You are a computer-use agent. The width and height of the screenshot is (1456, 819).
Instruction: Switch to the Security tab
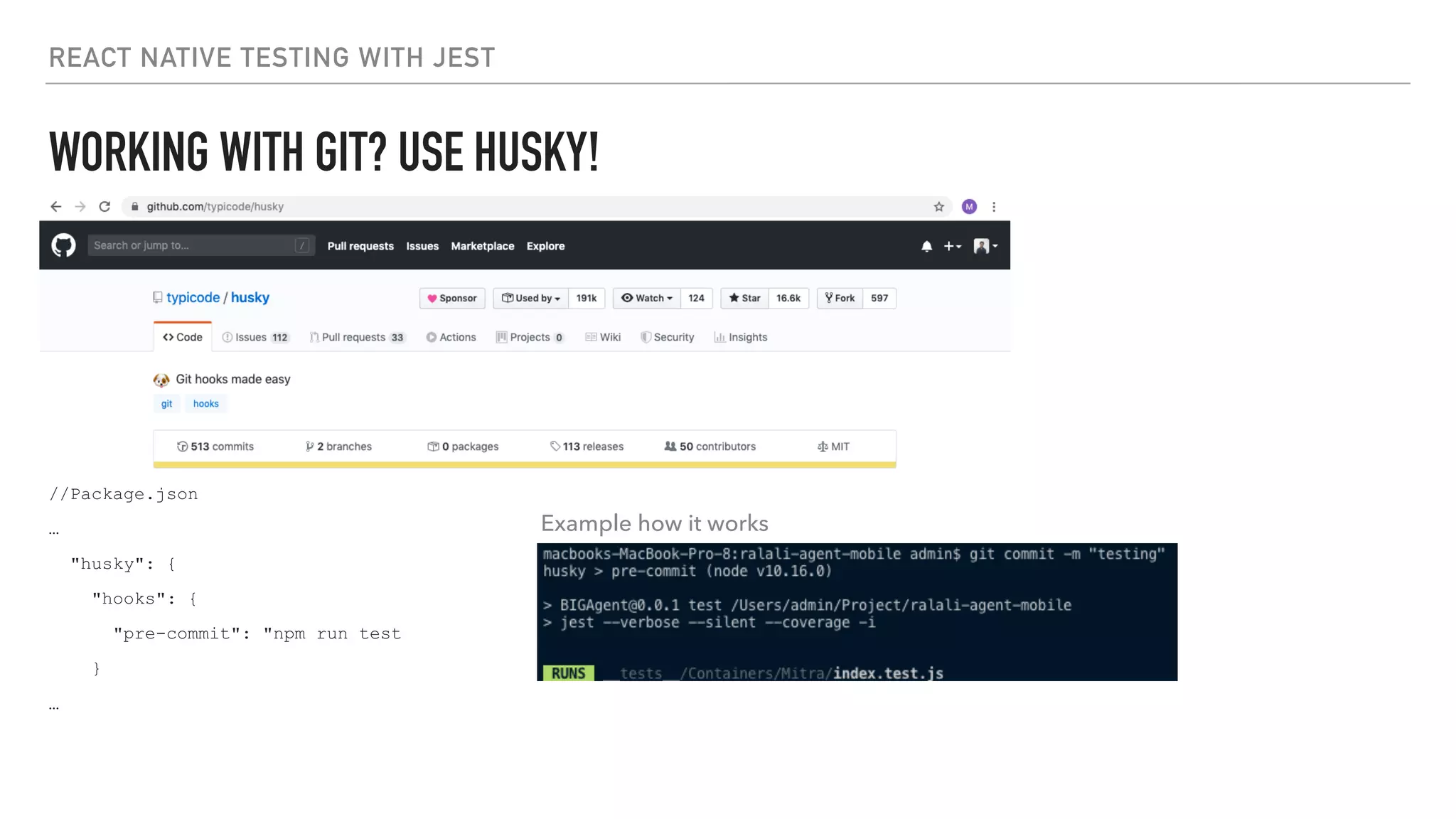[667, 338]
